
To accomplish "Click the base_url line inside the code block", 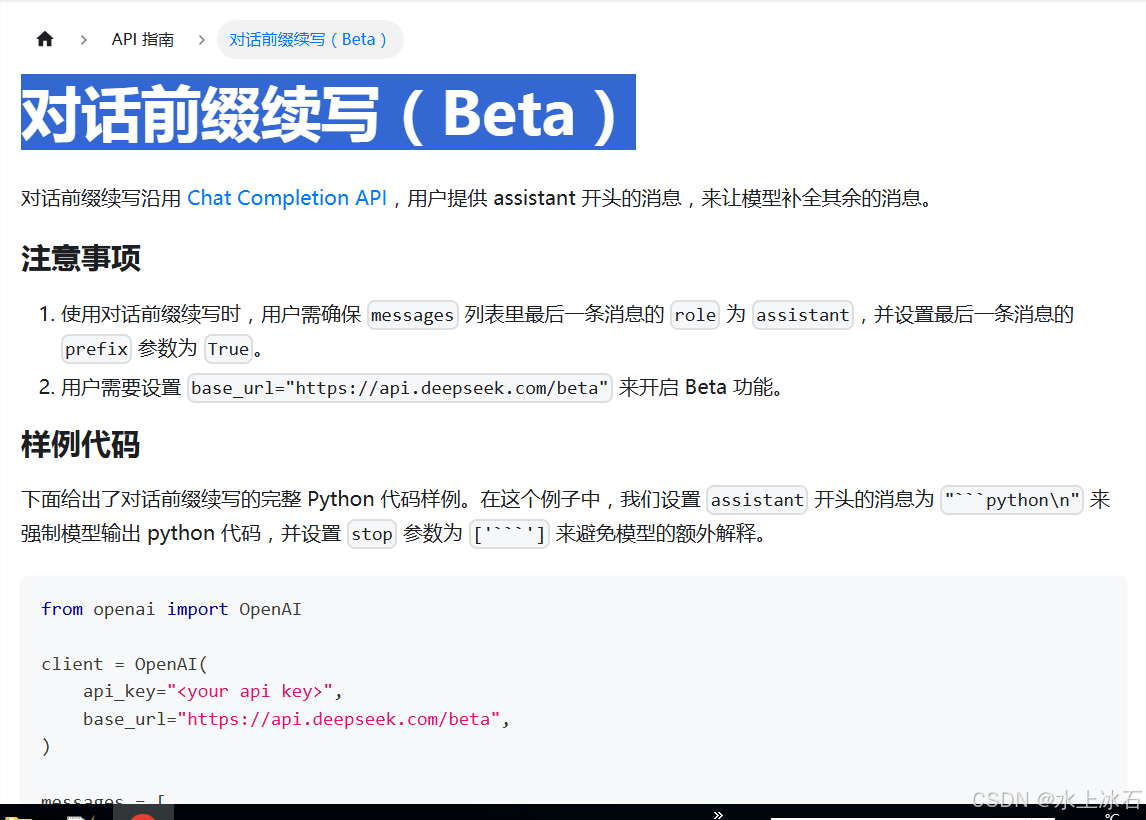I will click(x=296, y=719).
